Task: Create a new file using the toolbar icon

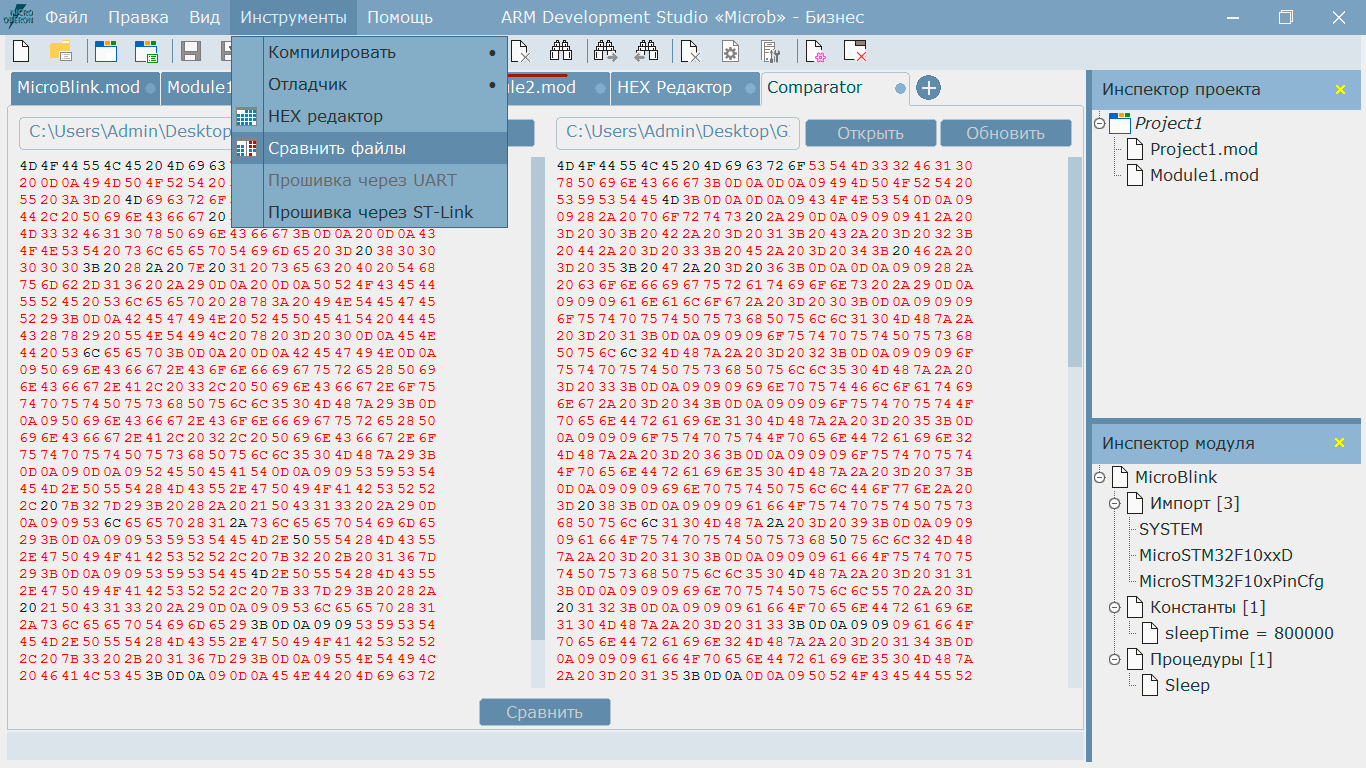Action: click(19, 50)
